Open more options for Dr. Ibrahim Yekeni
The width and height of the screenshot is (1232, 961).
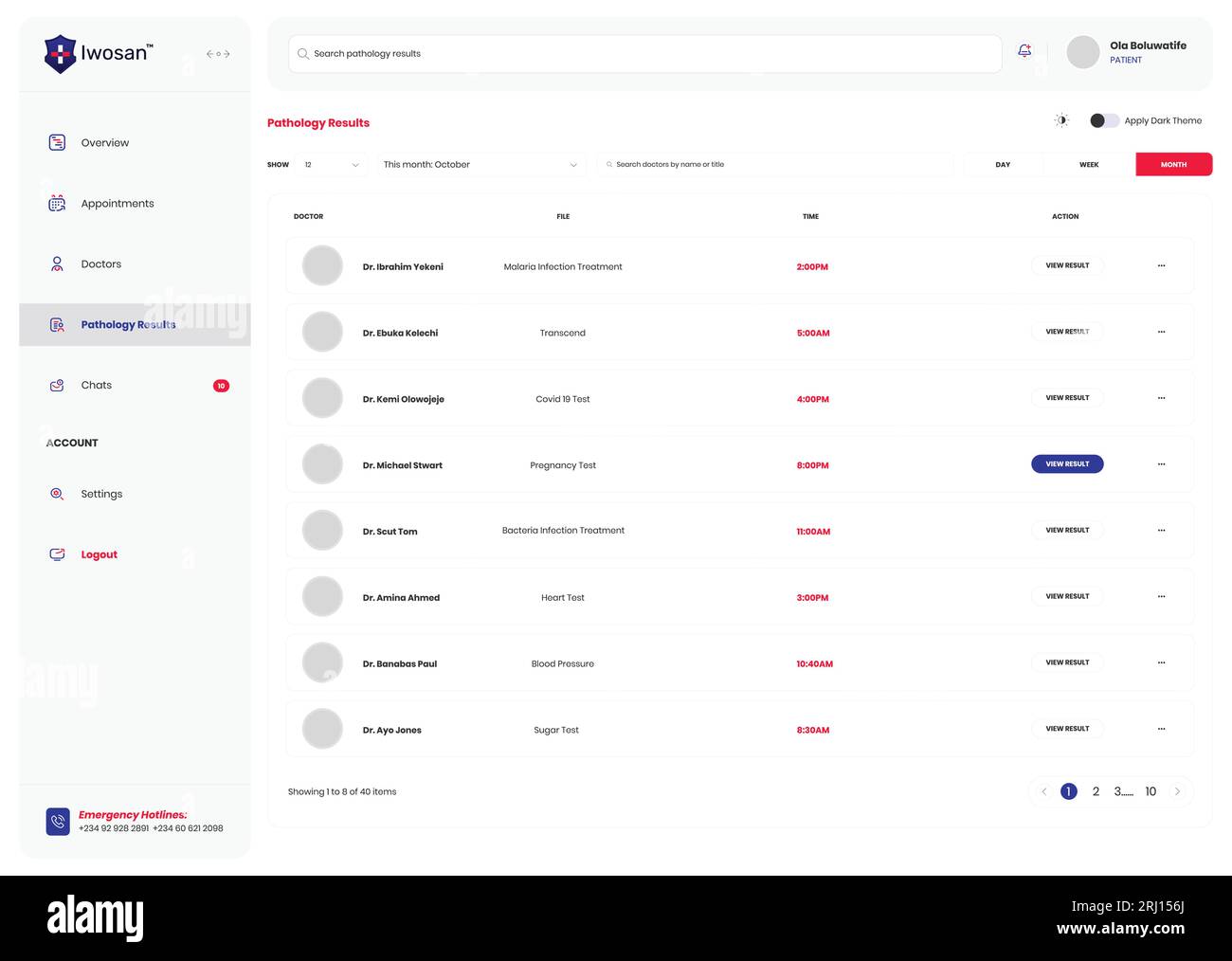1161,265
